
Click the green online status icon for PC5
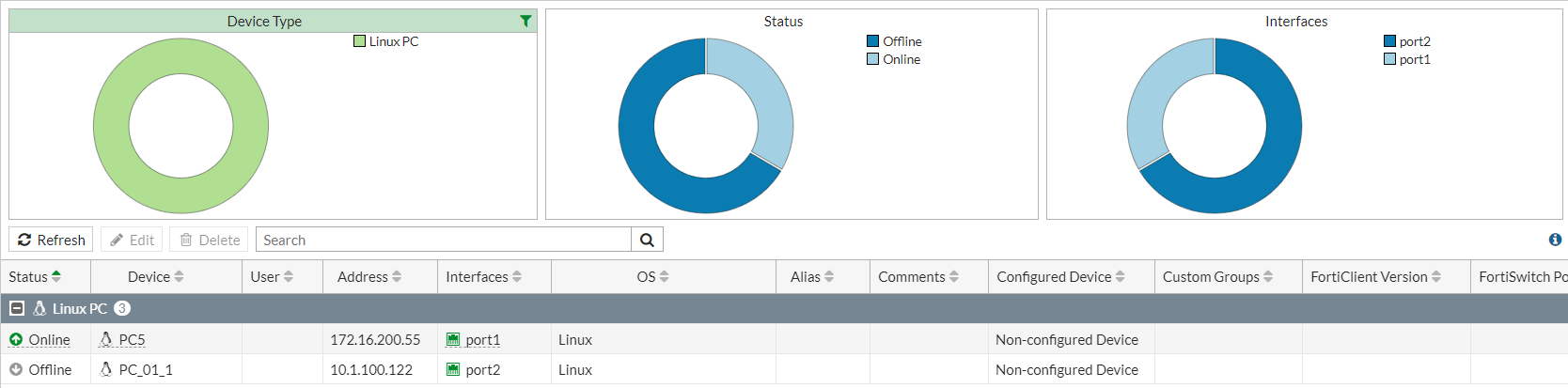16,339
